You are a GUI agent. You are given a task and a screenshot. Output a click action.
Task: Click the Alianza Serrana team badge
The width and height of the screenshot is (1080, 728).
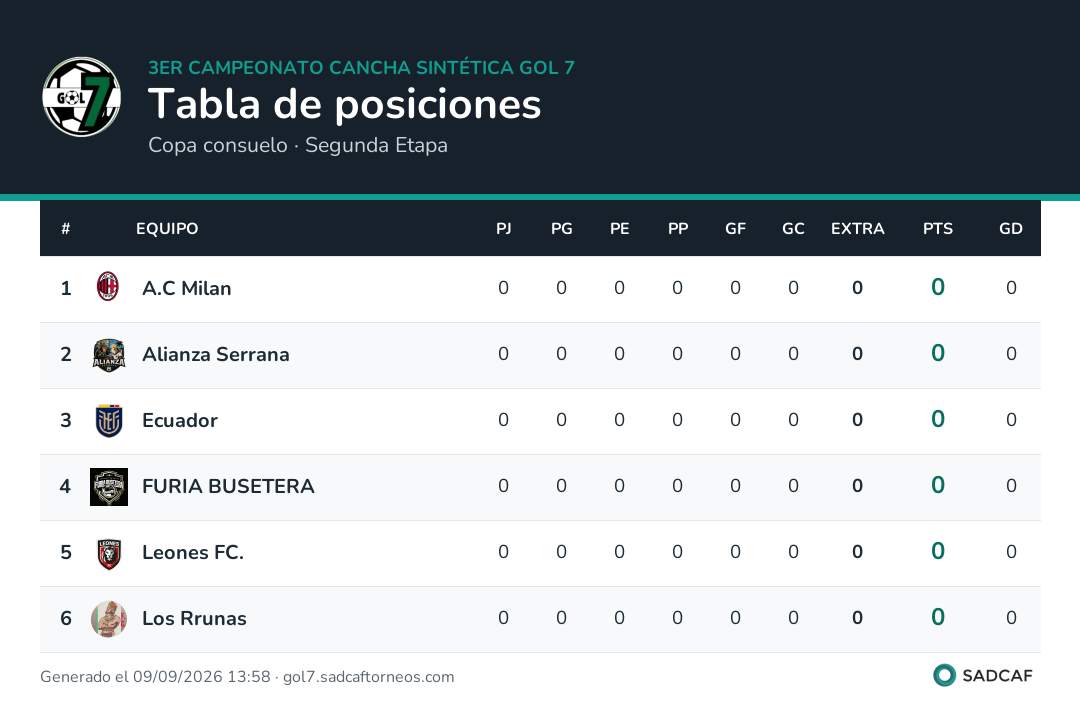(109, 355)
